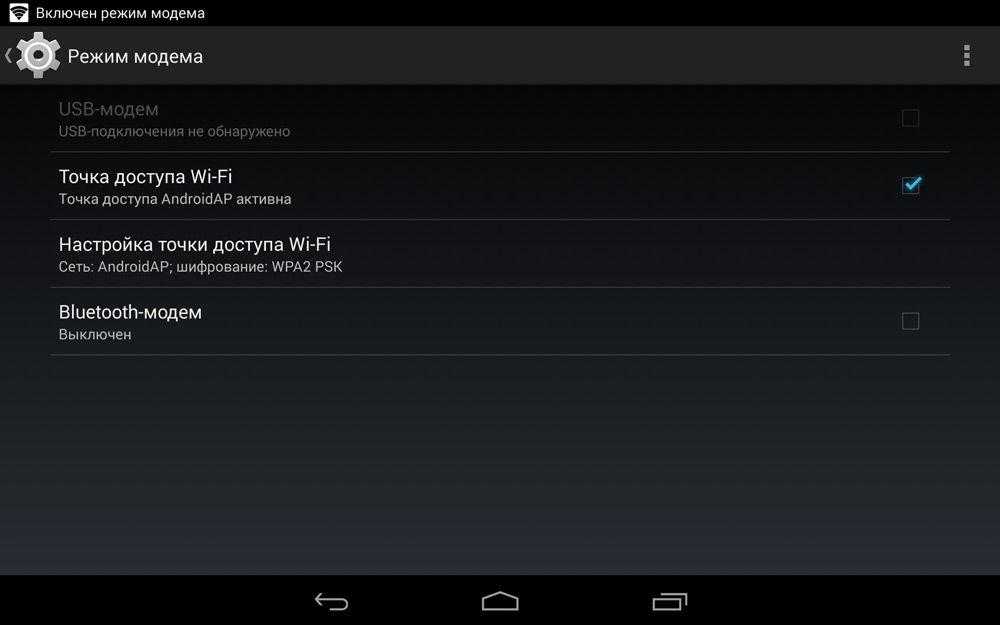Open Настройка точки доступа Wi-Fi
The width and height of the screenshot is (1000, 625).
point(500,254)
